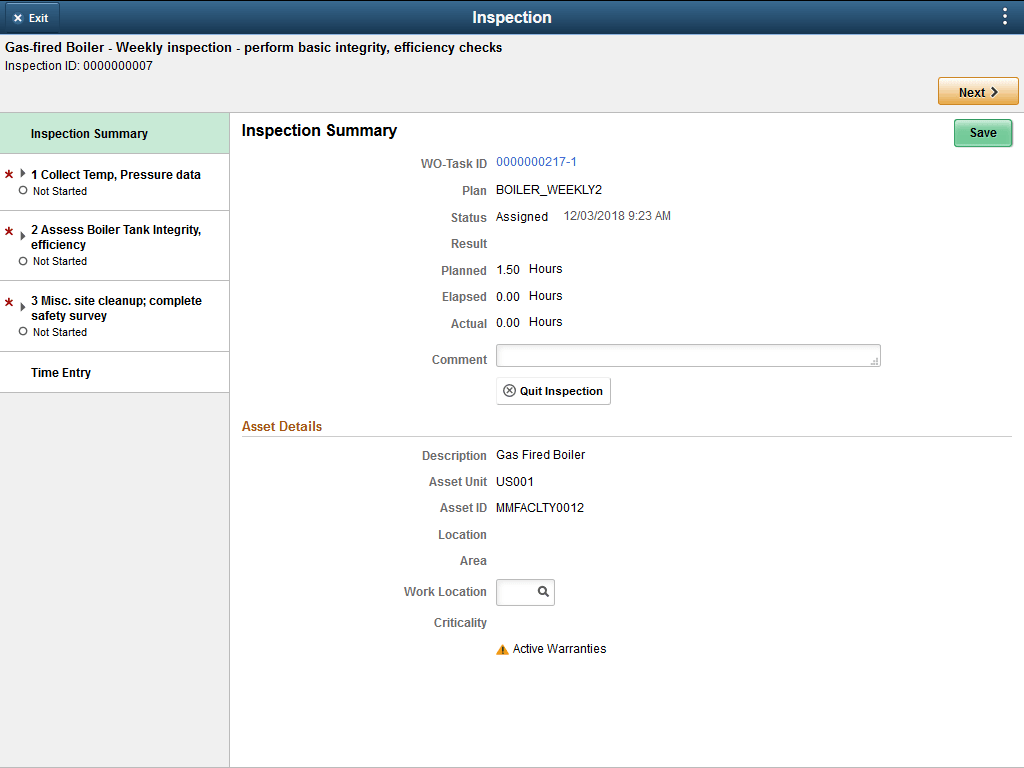This screenshot has width=1024, height=768.
Task: Click the Not Started circle under Misc. site cleanup
Action: tap(23, 332)
